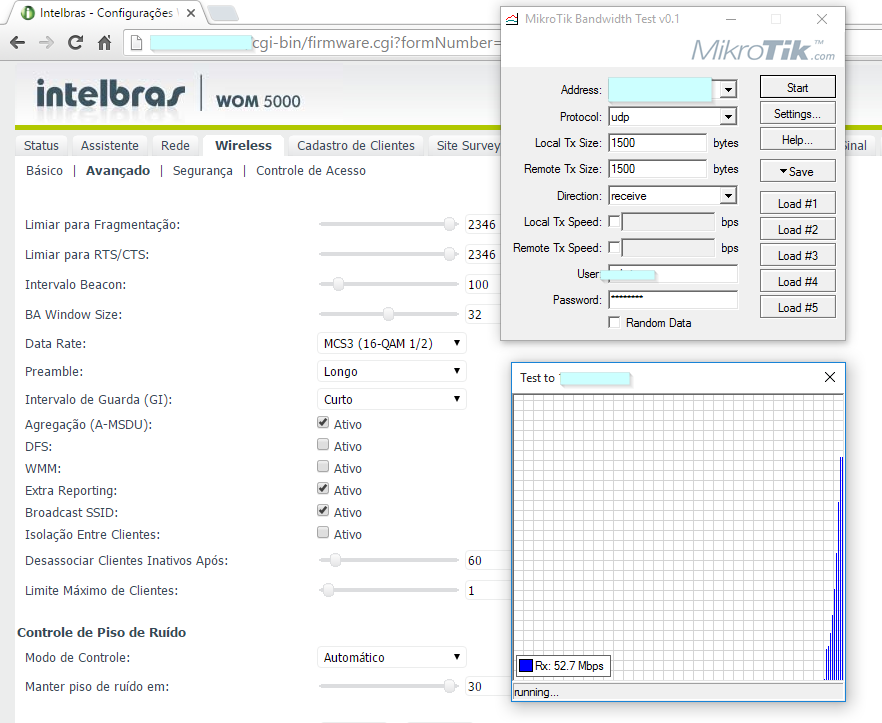
Task: Click the MikroTik Bandwidth Test title icon
Action: point(512,19)
